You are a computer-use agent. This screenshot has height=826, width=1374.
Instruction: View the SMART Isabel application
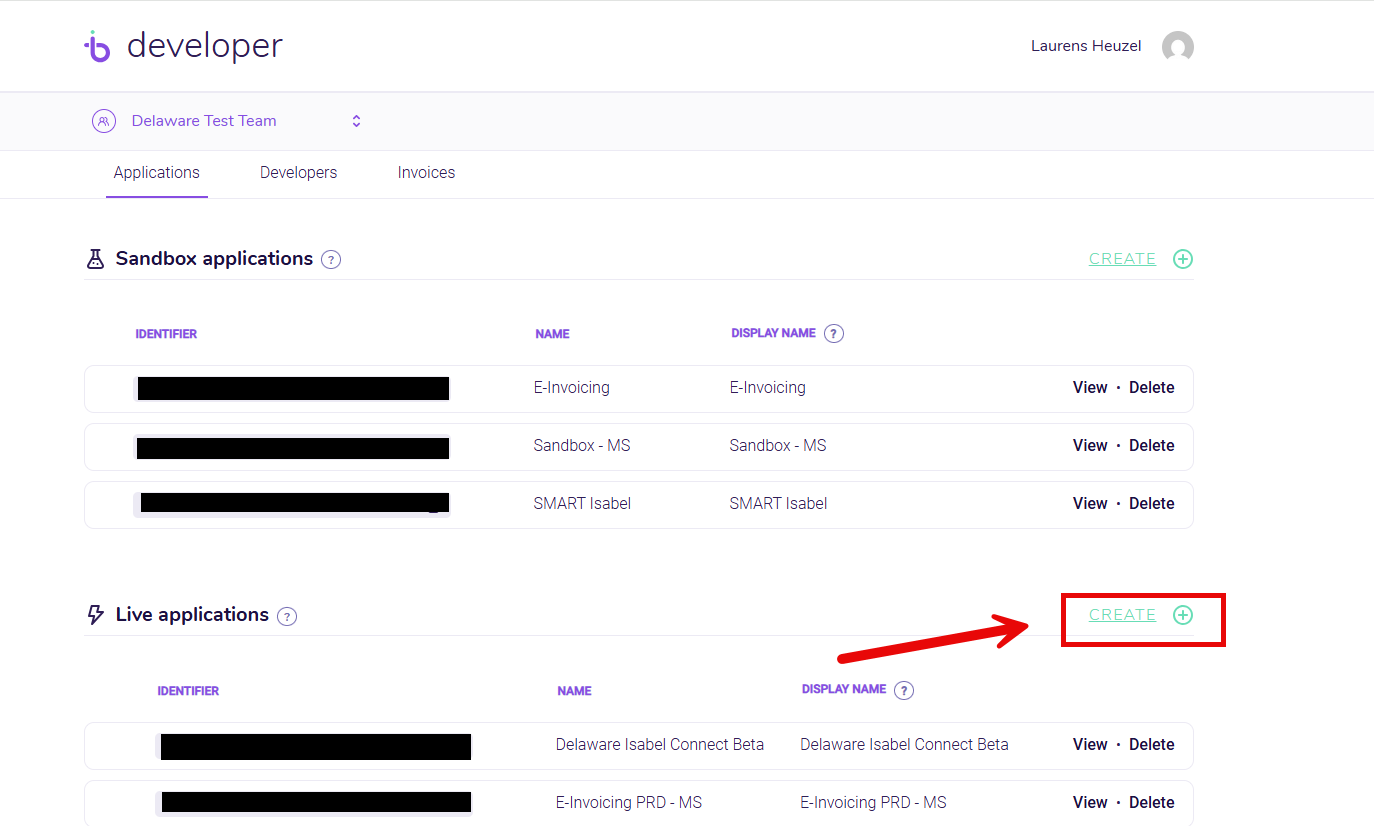(x=1090, y=504)
